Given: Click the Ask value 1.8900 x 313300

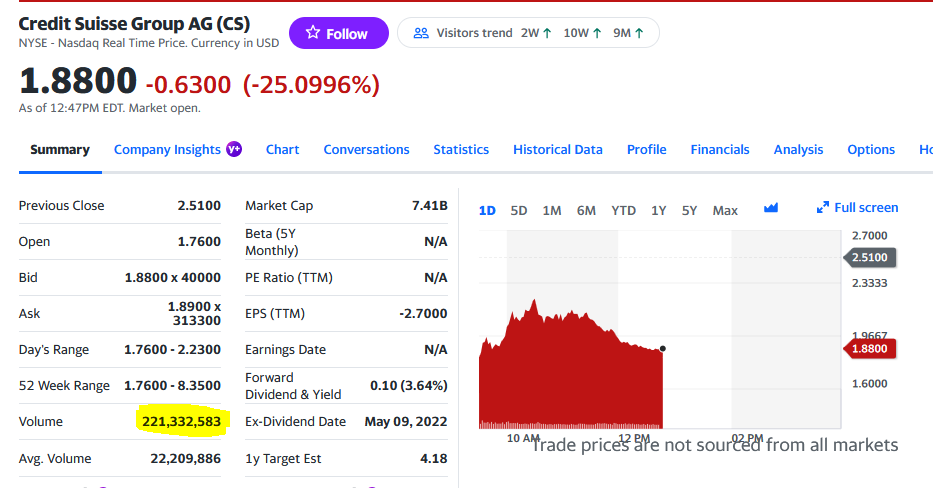Looking at the screenshot, I should 194,314.
